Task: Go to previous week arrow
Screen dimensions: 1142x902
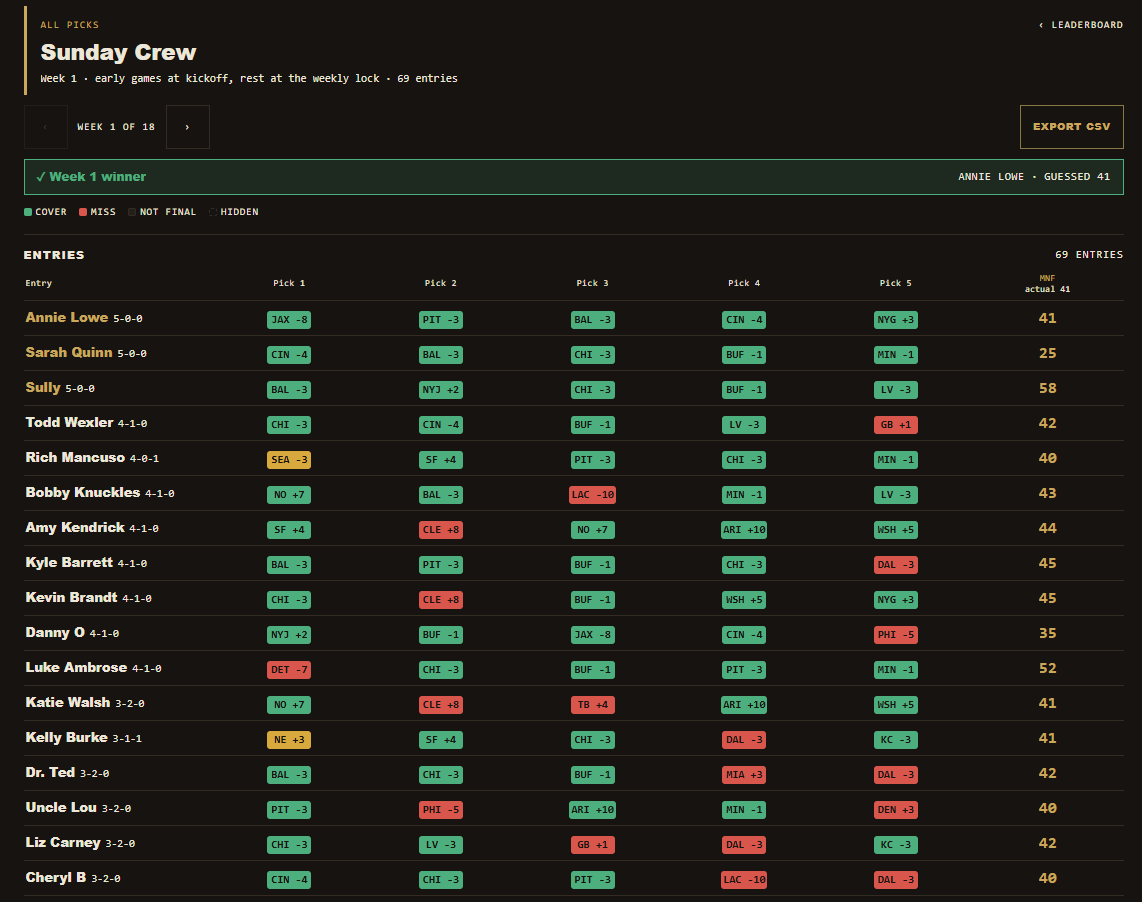Action: point(45,127)
